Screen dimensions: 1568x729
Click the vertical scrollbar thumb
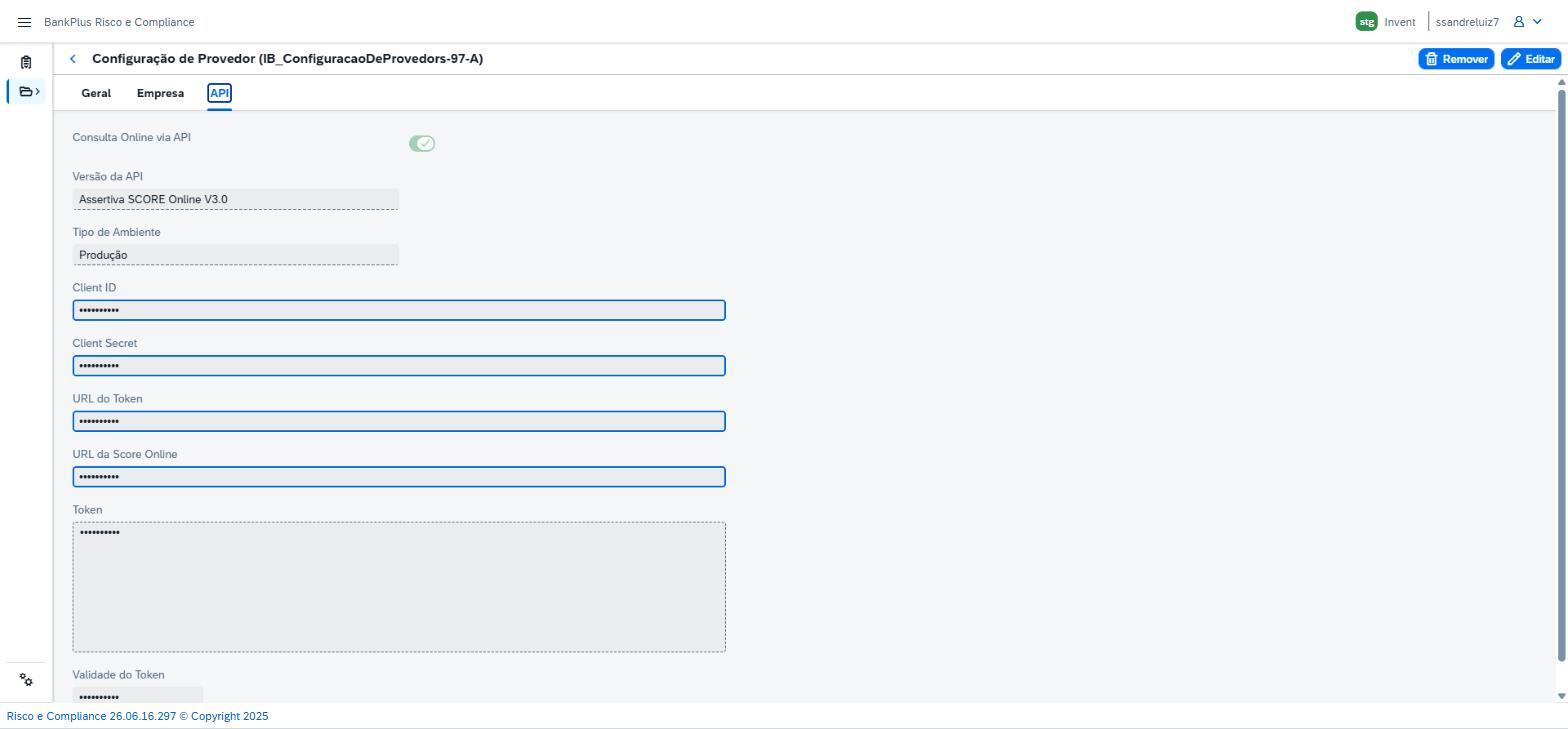[x=1562, y=376]
